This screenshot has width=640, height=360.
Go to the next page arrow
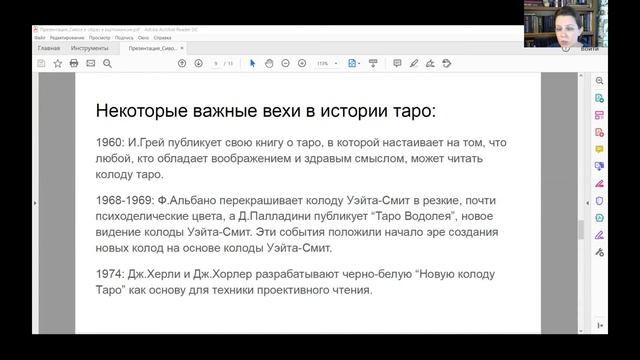tap(198, 63)
